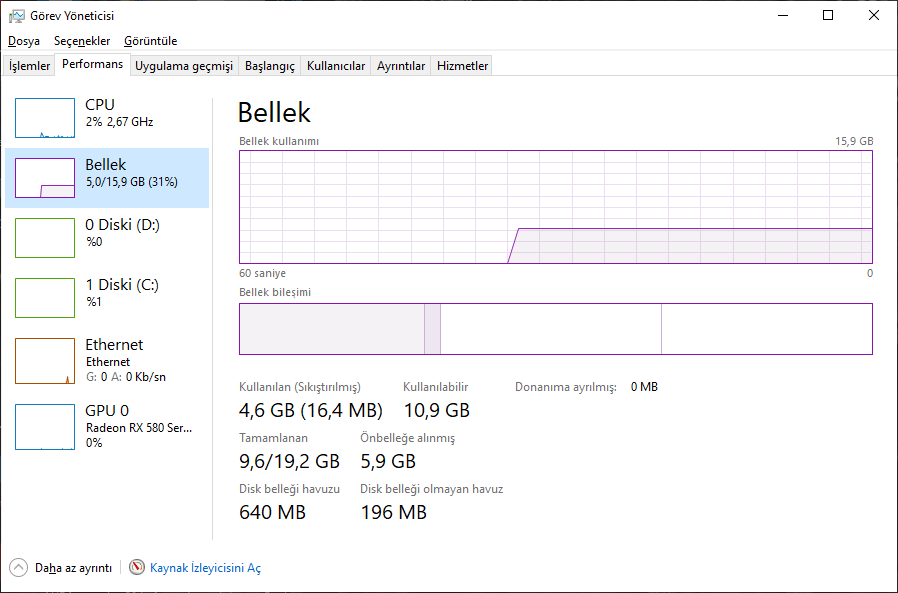Select the 0 Diski (D:) graph thumbnail
The height and width of the screenshot is (593, 898).
(x=45, y=238)
